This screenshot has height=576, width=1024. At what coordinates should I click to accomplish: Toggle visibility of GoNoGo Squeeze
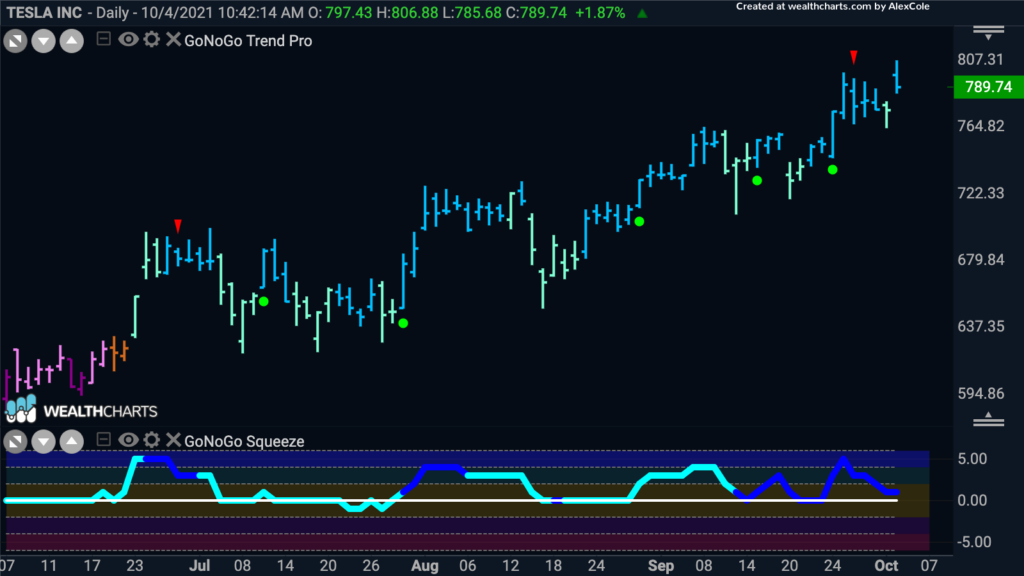pyautogui.click(x=128, y=440)
